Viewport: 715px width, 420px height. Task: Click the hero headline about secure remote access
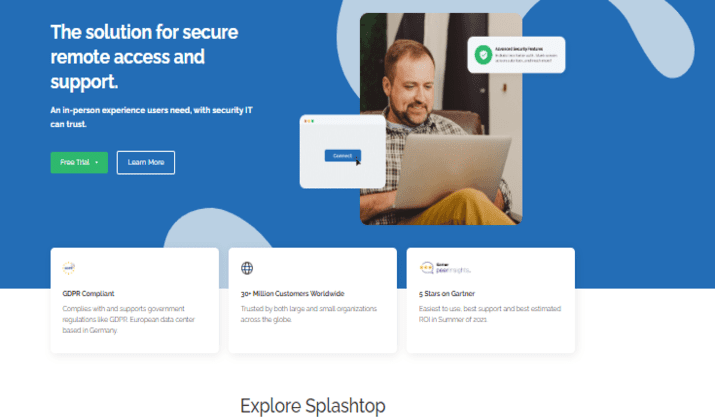point(144,57)
